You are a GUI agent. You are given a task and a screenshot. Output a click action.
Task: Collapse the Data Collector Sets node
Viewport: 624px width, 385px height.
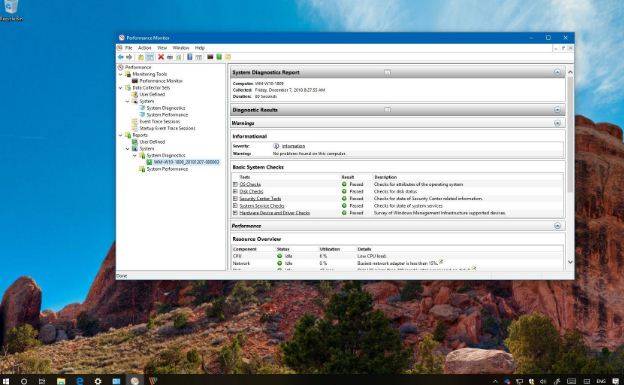pyautogui.click(x=121, y=88)
